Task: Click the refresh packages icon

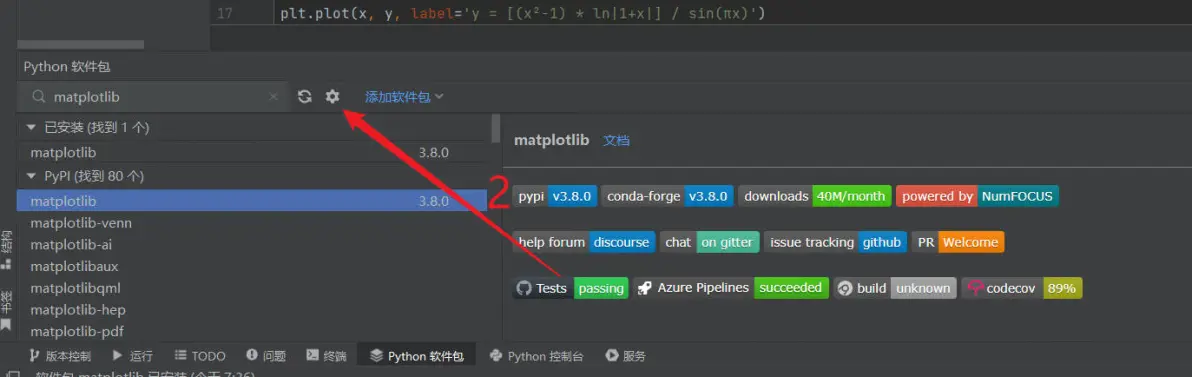Action: pos(305,97)
